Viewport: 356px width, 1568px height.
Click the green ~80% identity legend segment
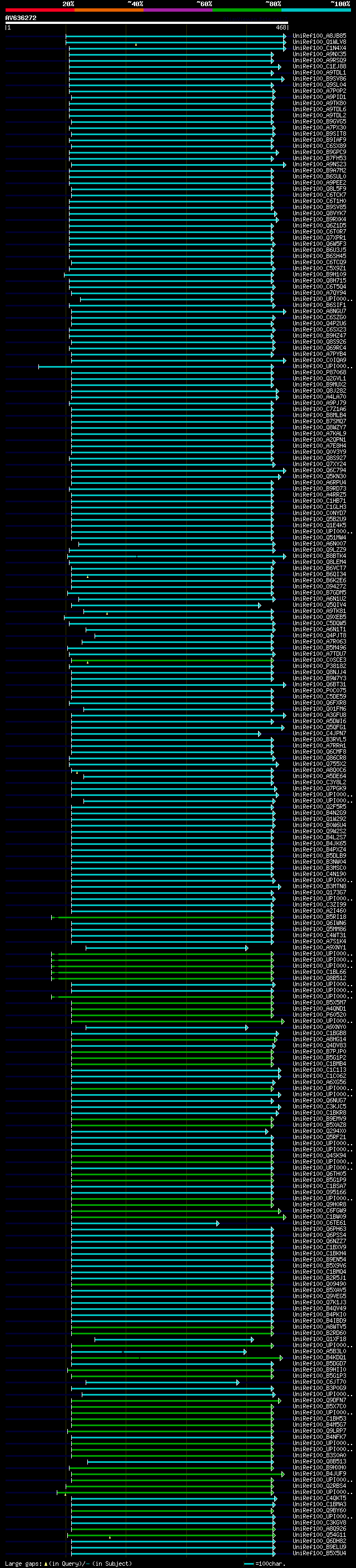coord(246,10)
